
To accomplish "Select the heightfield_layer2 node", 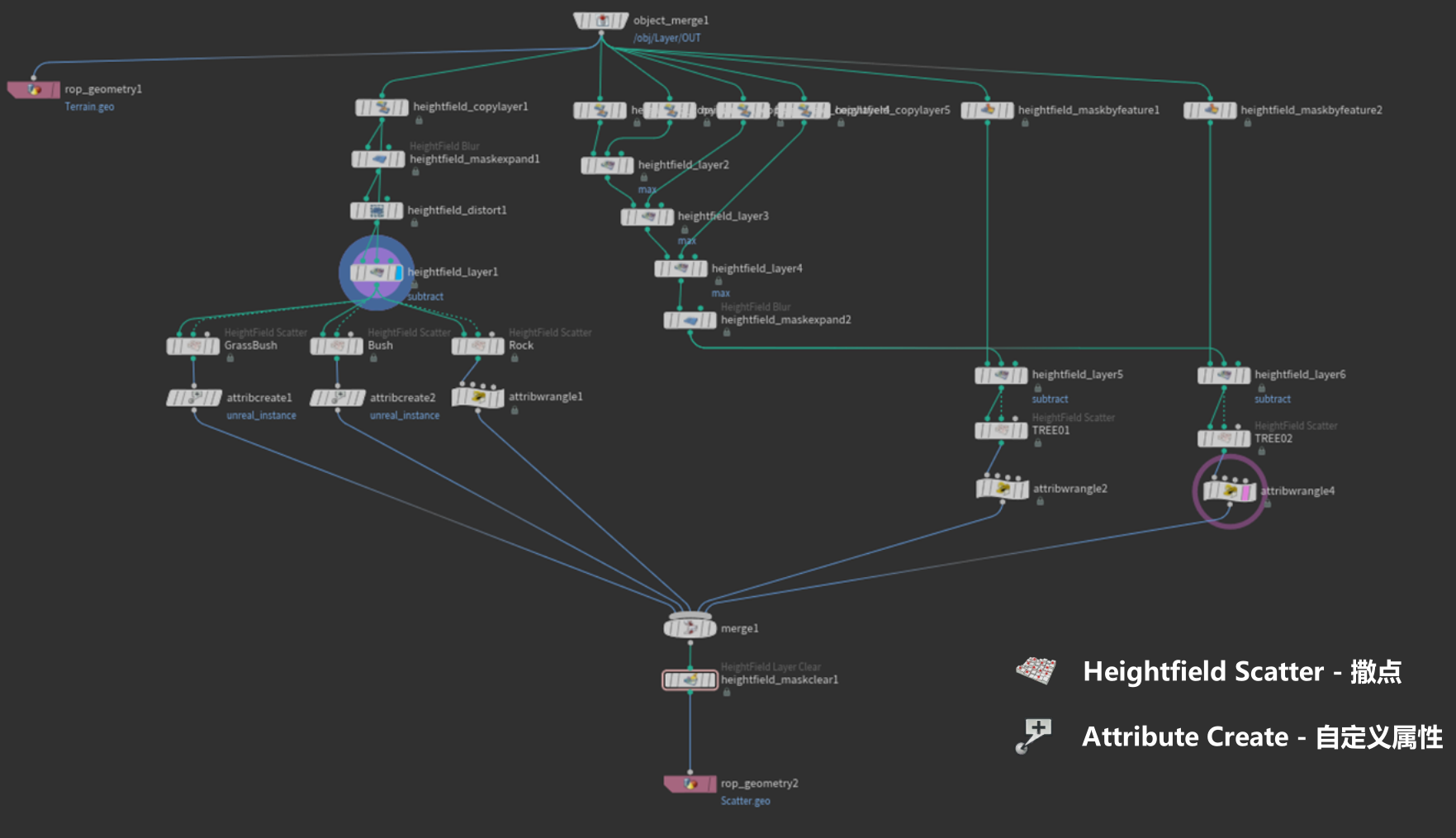I will point(607,165).
